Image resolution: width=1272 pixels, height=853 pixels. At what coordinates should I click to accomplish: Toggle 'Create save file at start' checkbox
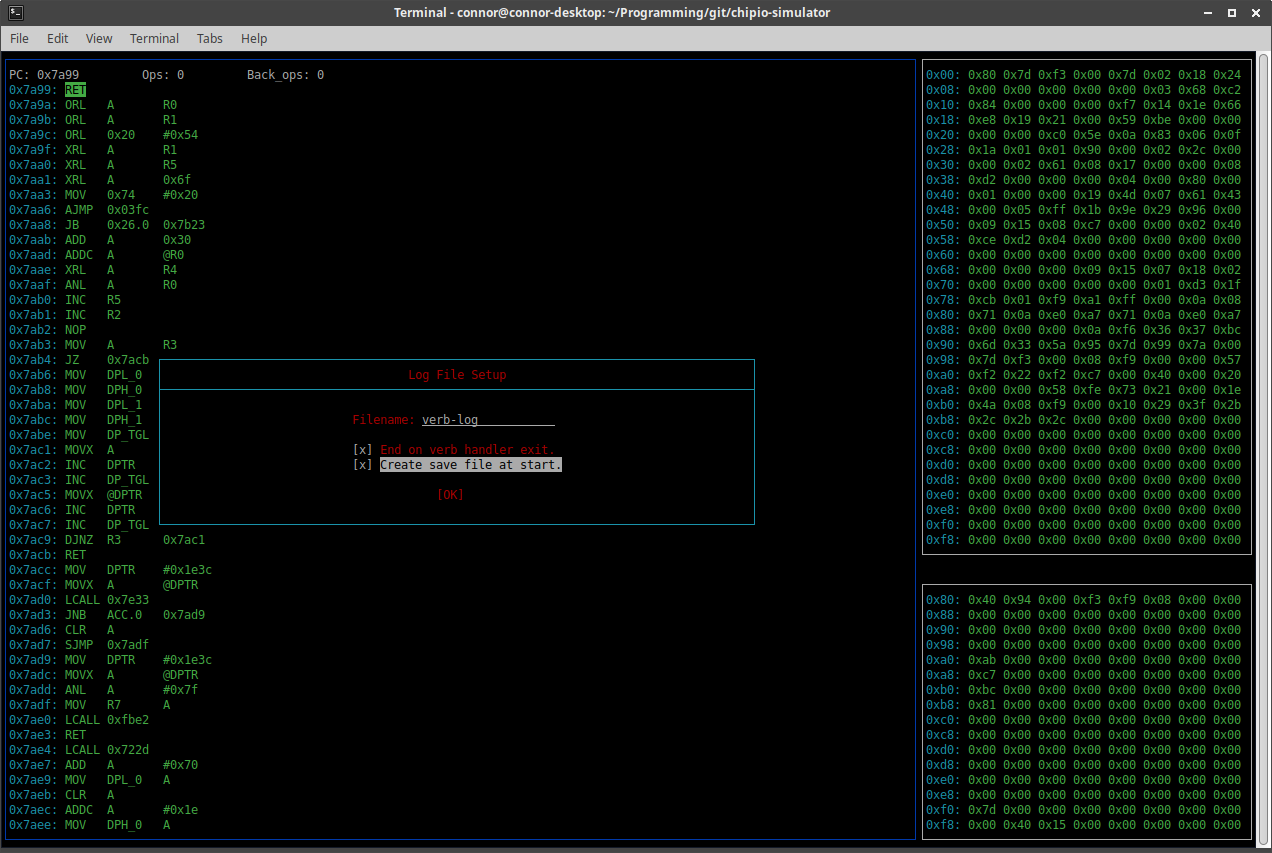(362, 465)
